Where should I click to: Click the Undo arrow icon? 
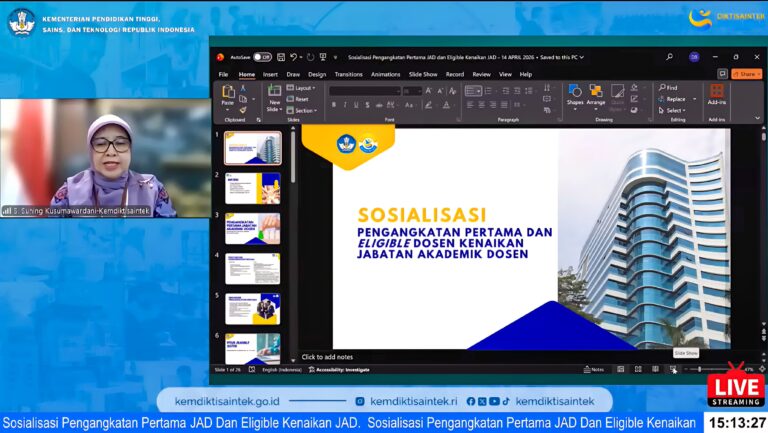click(293, 57)
